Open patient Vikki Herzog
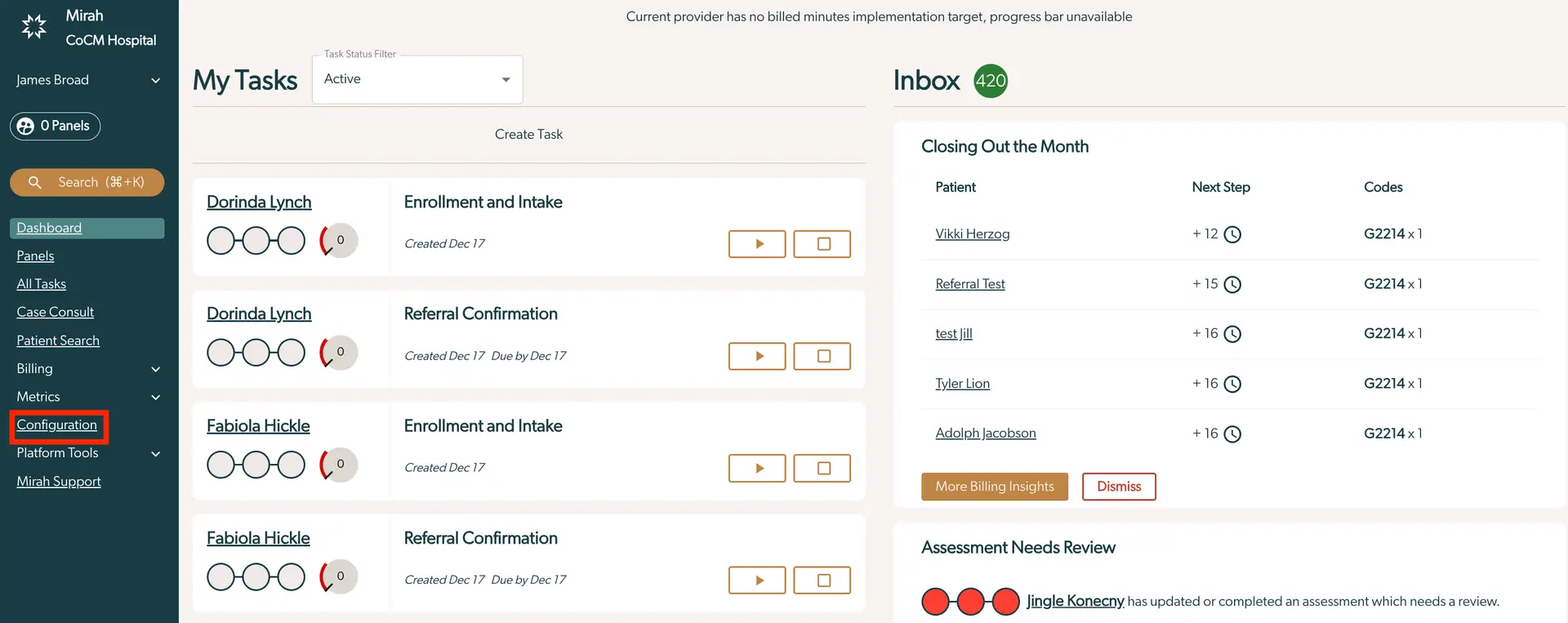 [x=973, y=234]
